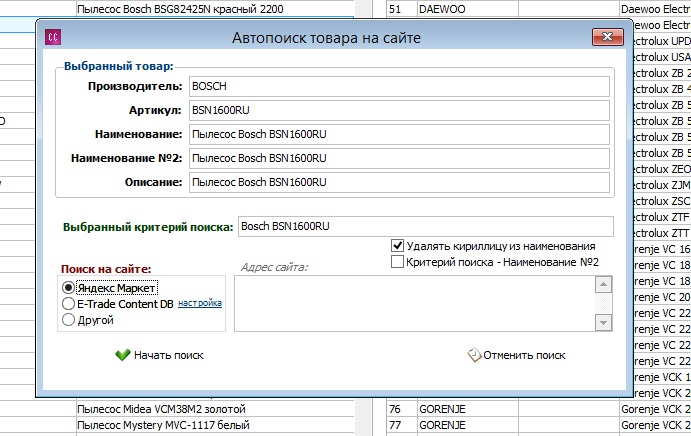Click GORENJE cell in row 76
691x436 pixels.
[x=468, y=409]
